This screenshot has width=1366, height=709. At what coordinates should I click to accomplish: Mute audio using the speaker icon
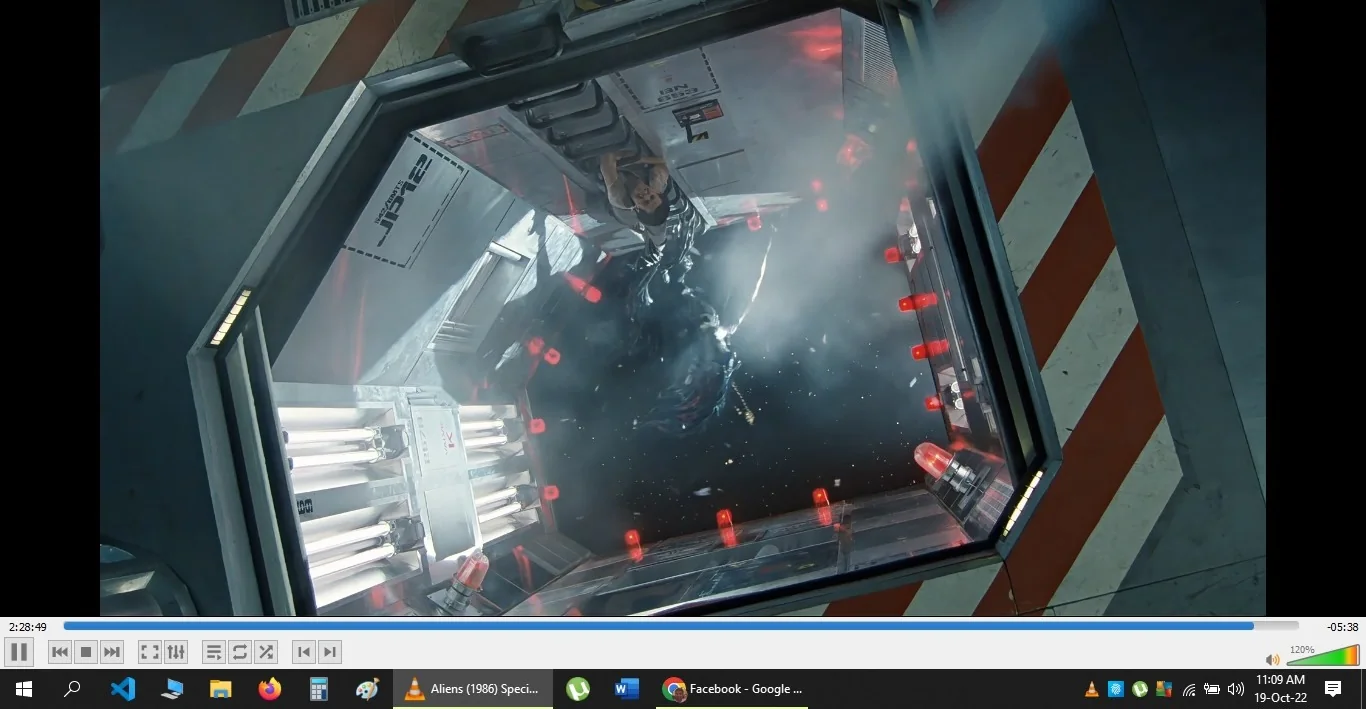coord(1272,660)
